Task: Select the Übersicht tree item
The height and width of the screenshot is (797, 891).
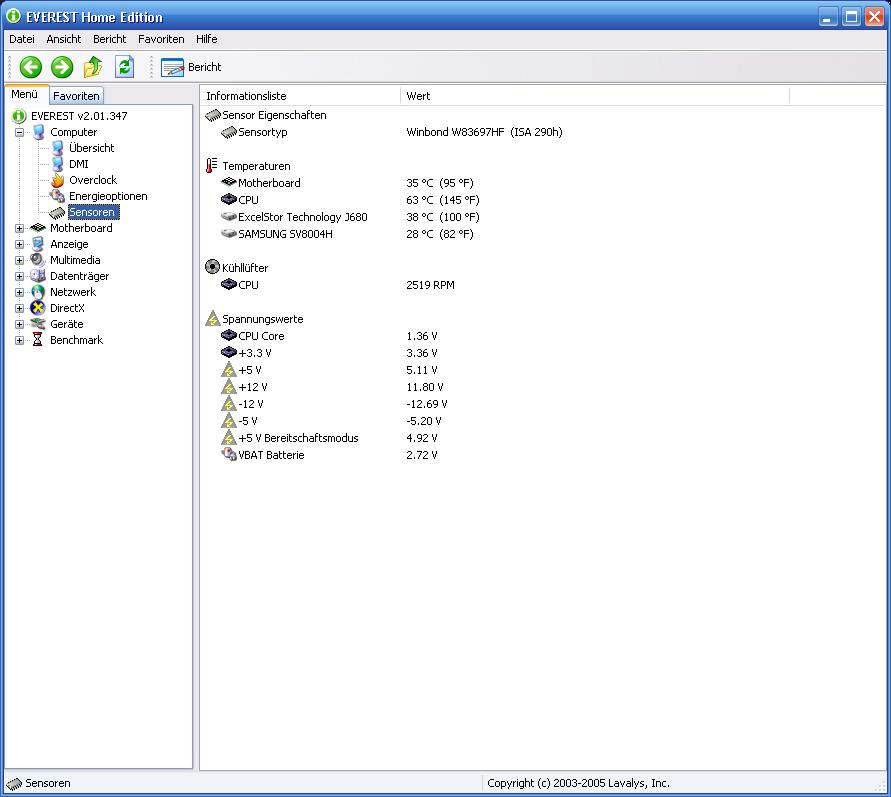Action: 91,148
